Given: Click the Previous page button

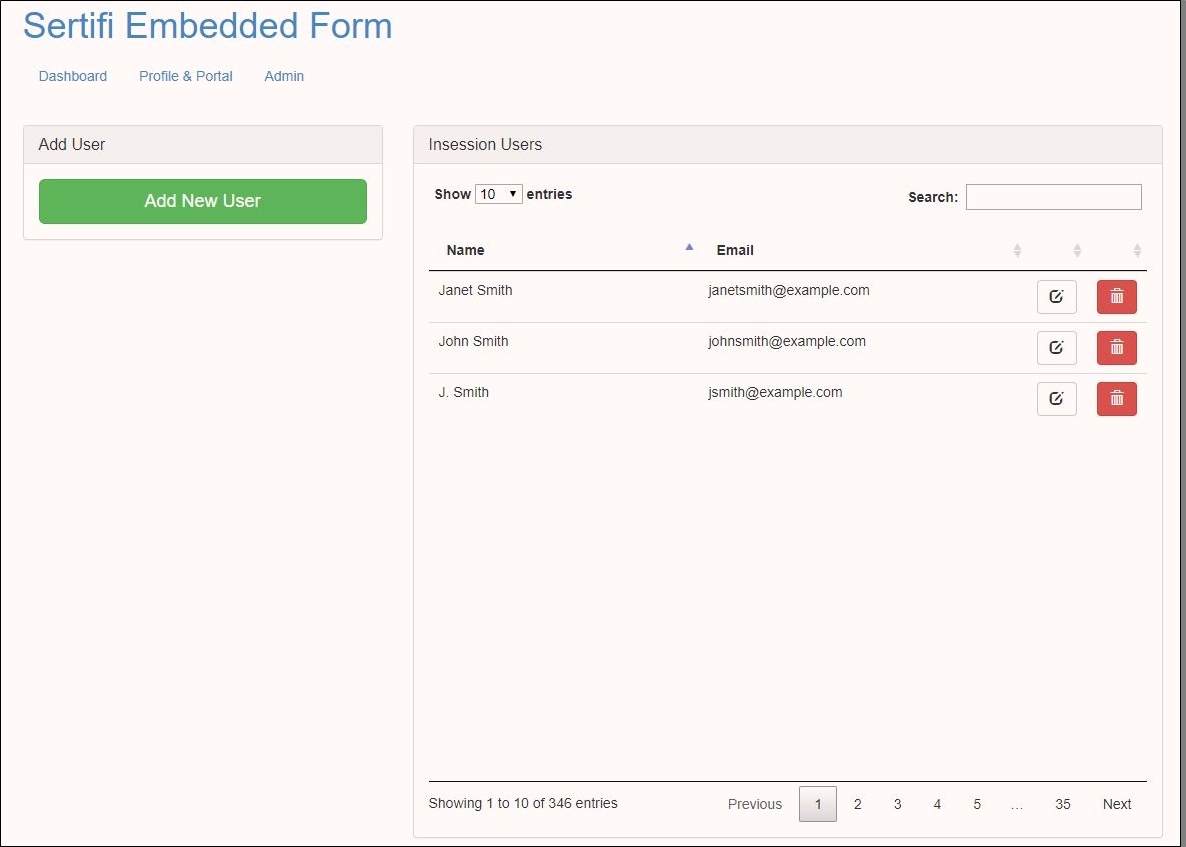Looking at the screenshot, I should [754, 804].
